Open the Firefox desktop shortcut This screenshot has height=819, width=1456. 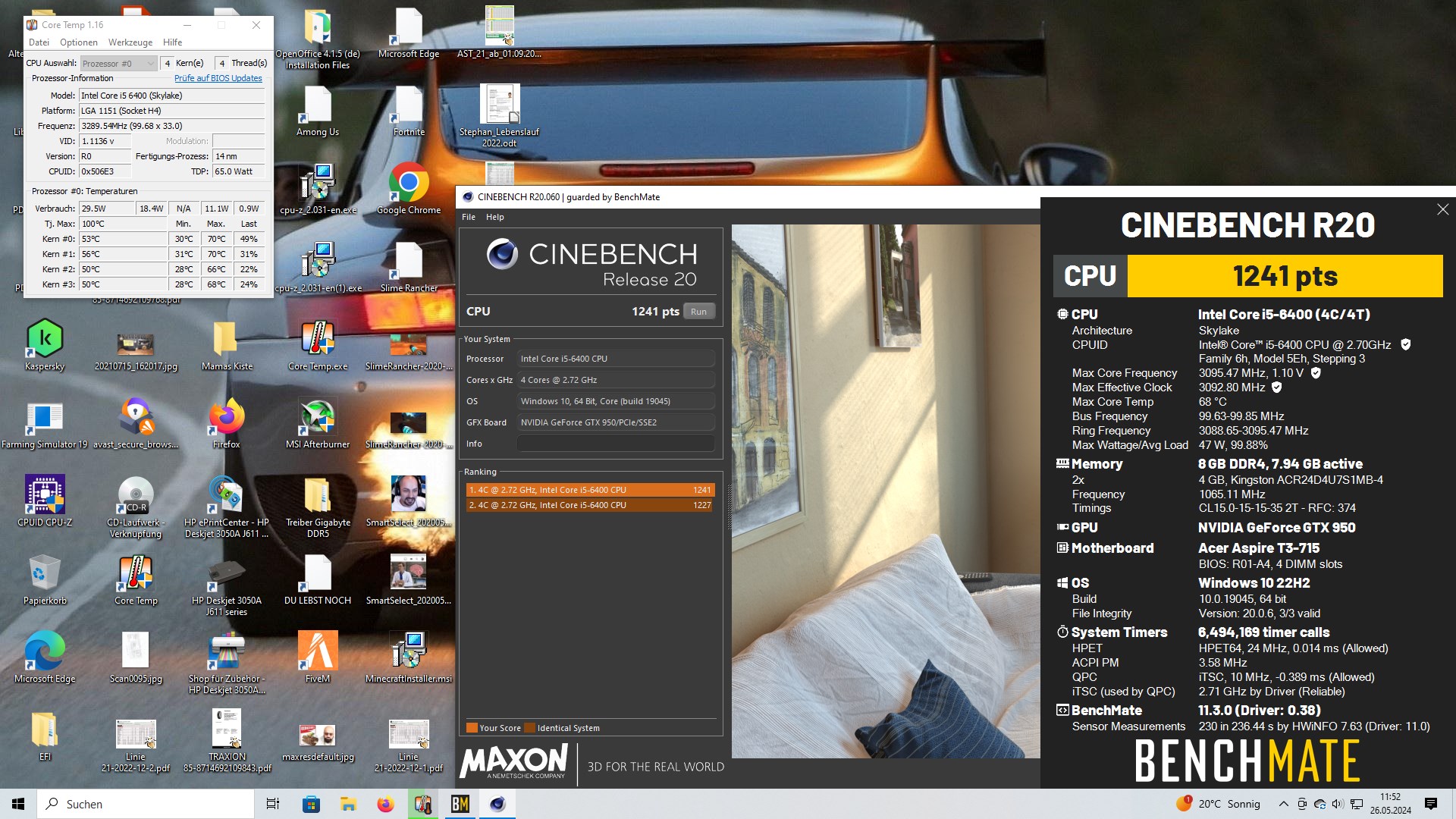[226, 423]
